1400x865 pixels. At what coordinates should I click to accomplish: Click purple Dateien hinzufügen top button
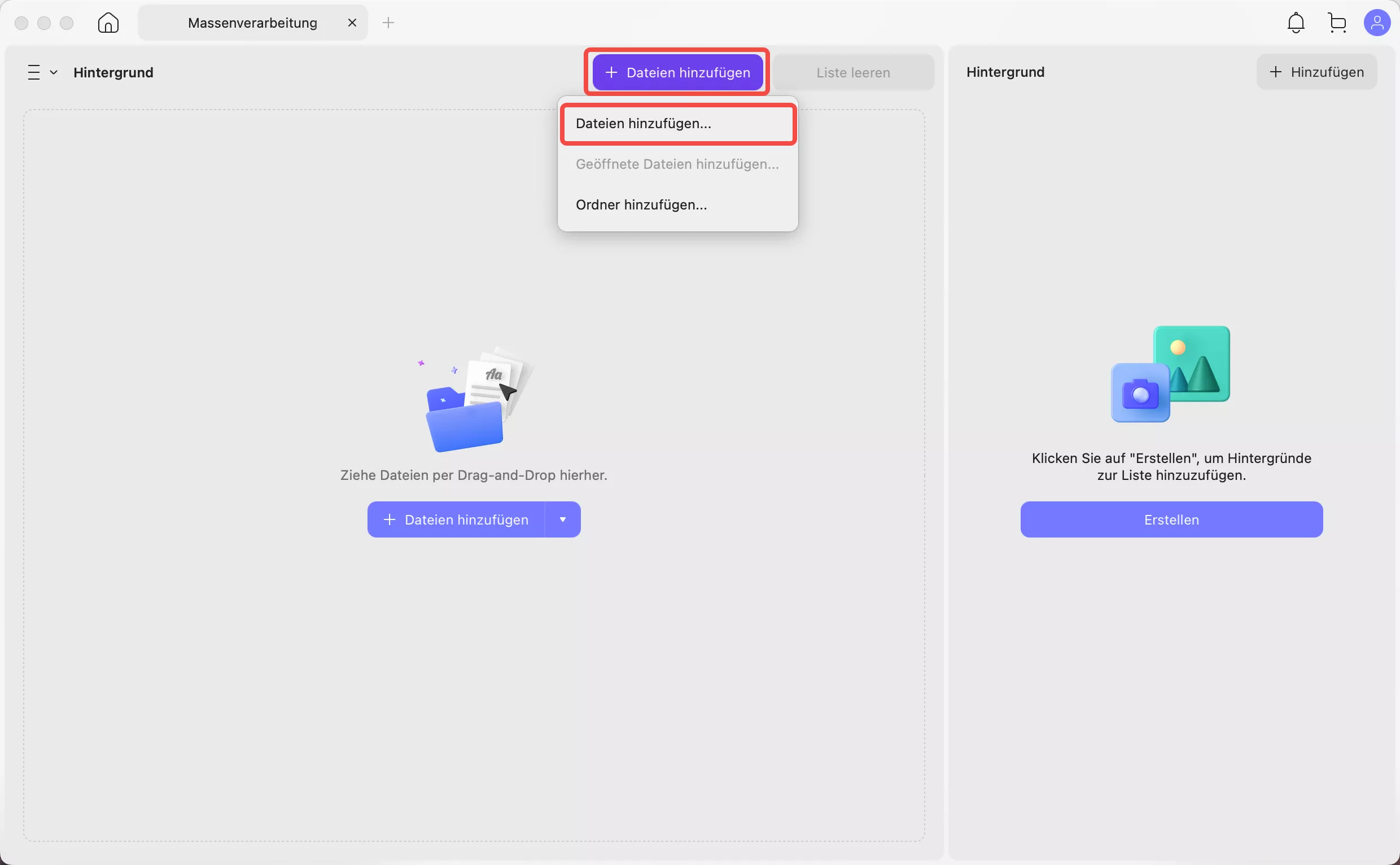(x=677, y=73)
